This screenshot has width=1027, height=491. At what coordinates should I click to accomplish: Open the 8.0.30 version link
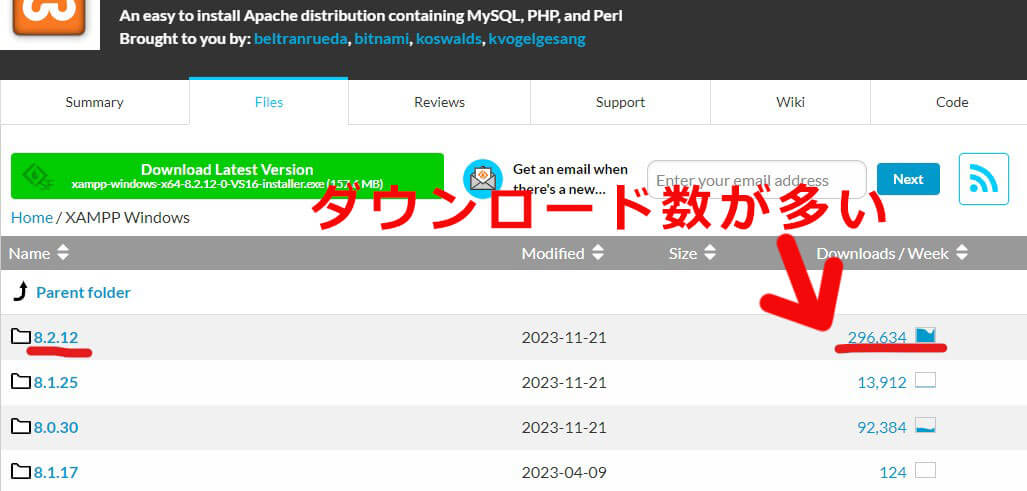[56, 427]
